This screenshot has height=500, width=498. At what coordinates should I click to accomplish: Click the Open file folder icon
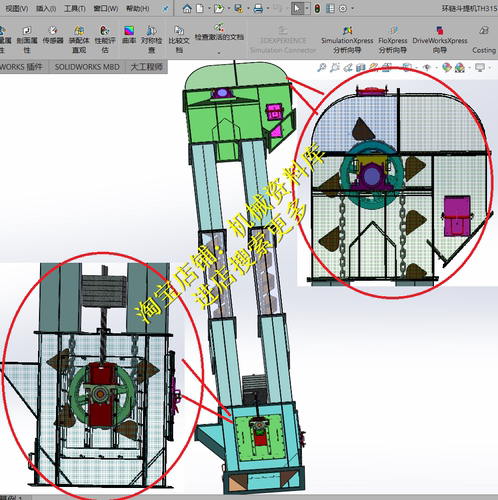click(x=219, y=8)
